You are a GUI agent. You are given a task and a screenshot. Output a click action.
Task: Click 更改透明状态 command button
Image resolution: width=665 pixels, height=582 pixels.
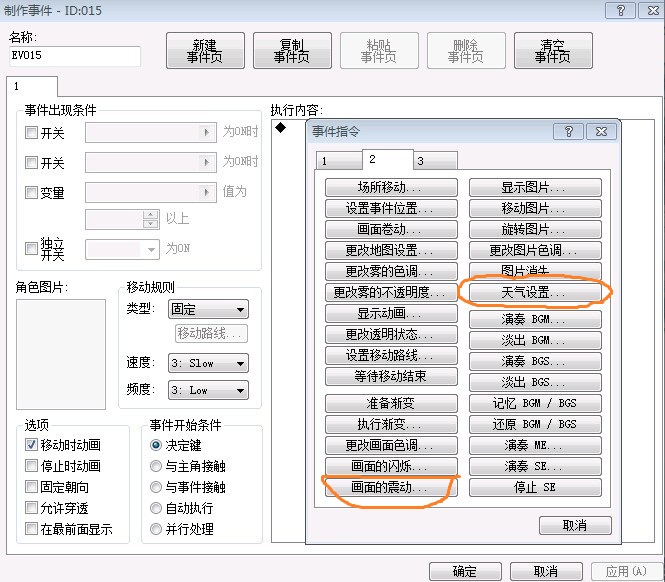tap(391, 334)
